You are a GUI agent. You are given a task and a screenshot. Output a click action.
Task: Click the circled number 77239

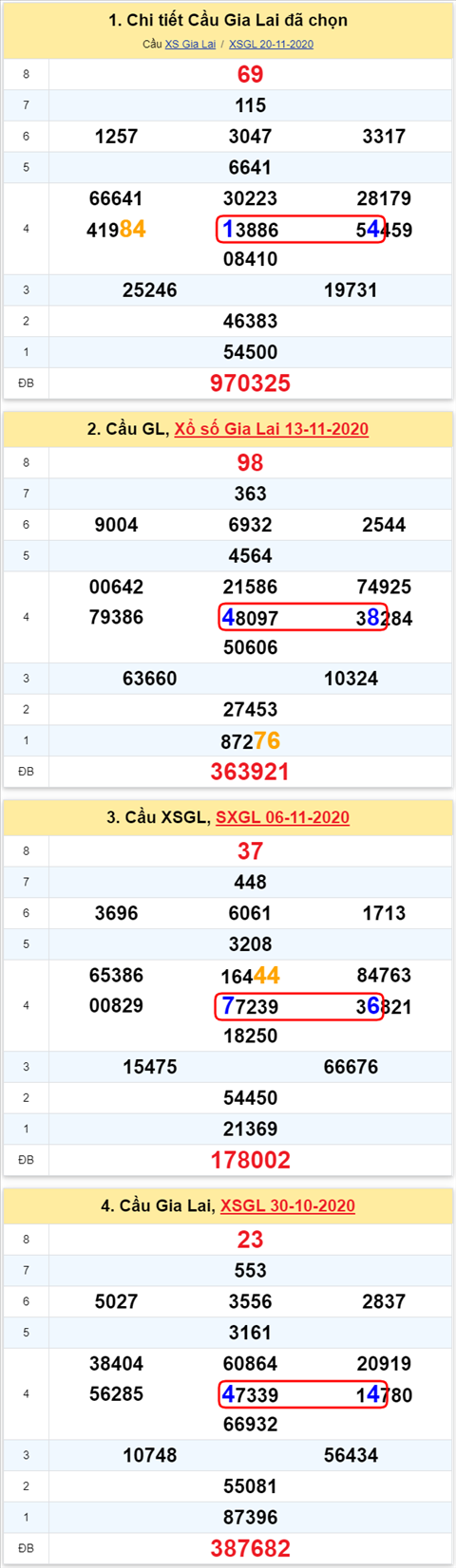tap(250, 1006)
